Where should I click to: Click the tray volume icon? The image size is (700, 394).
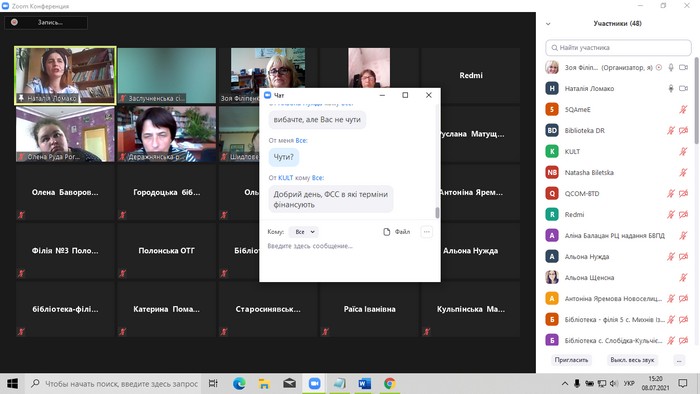[614, 384]
